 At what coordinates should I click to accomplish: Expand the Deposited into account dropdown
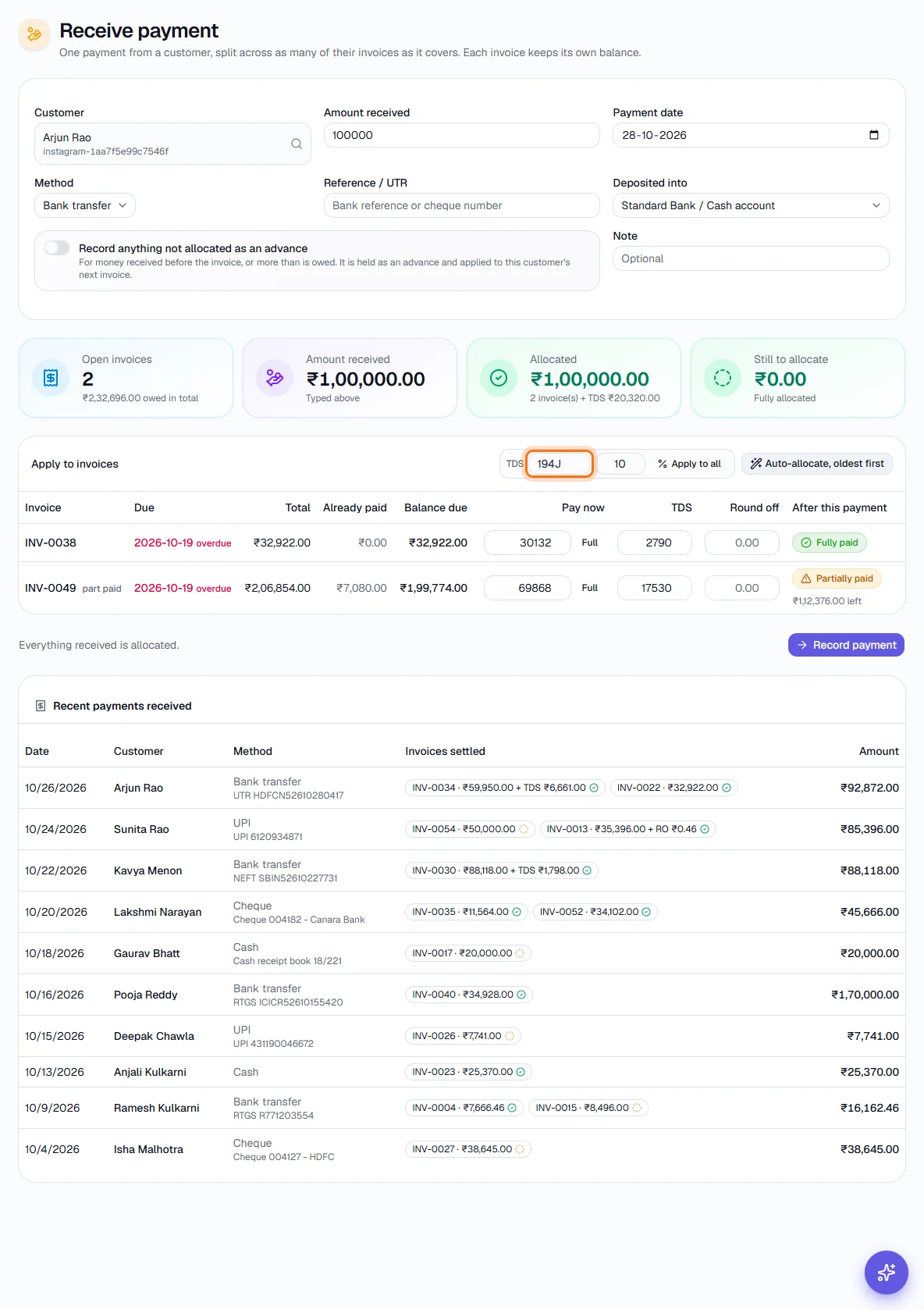[x=751, y=205]
